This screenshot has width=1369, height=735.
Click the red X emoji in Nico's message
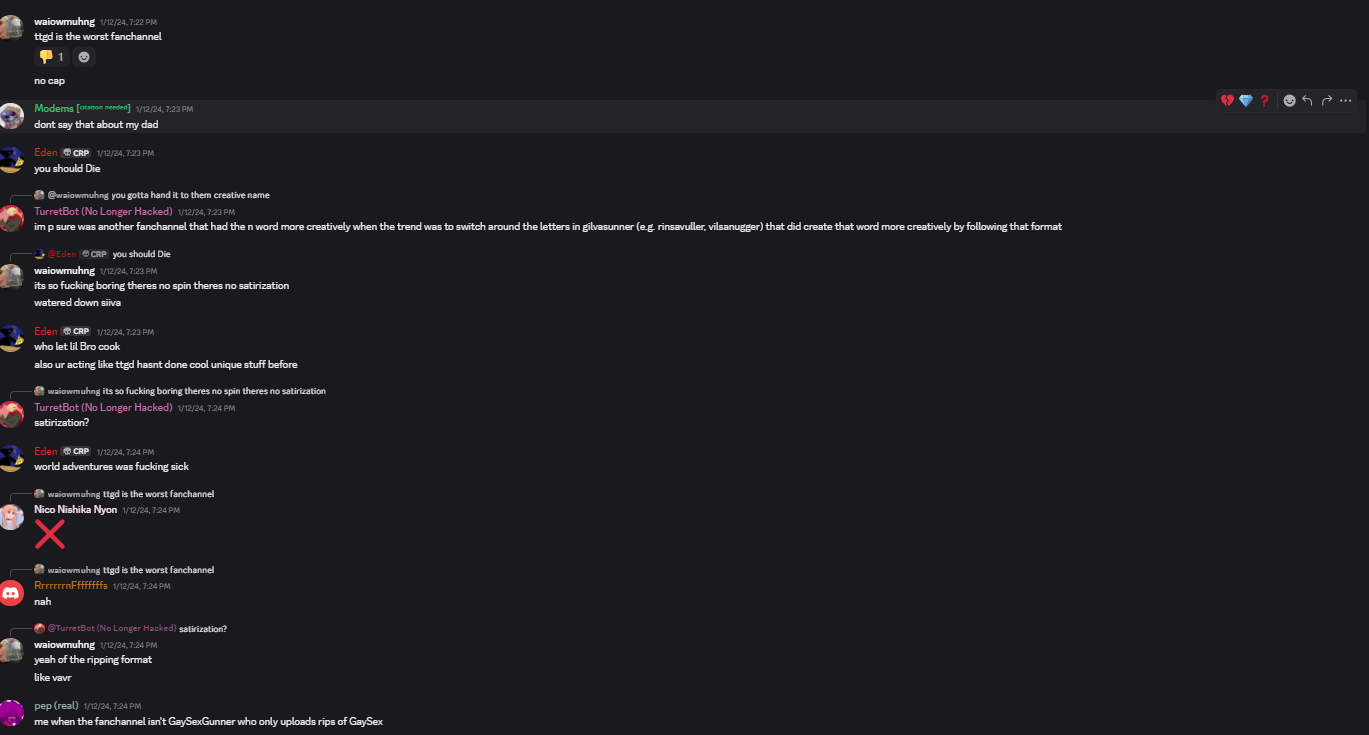[50, 534]
